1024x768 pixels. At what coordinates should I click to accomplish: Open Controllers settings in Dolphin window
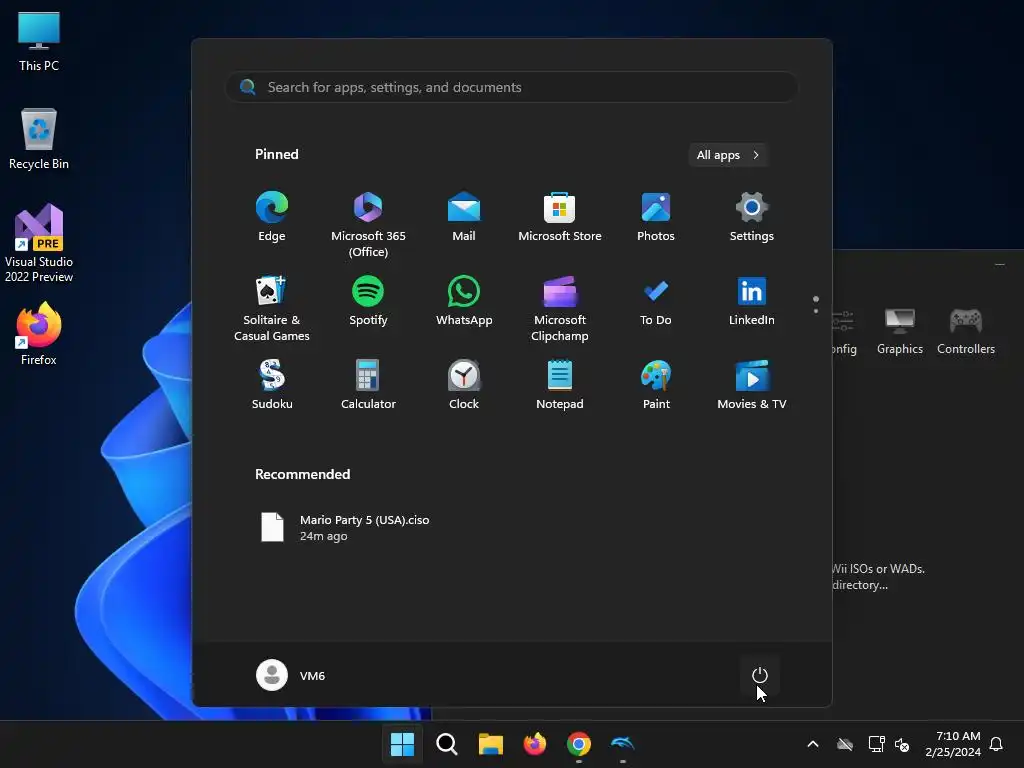[966, 332]
